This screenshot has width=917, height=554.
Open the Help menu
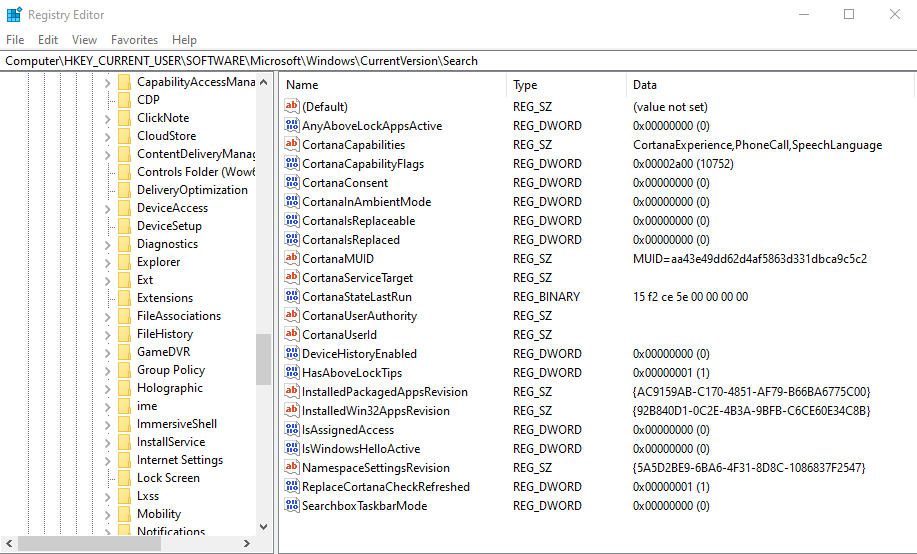(x=184, y=40)
